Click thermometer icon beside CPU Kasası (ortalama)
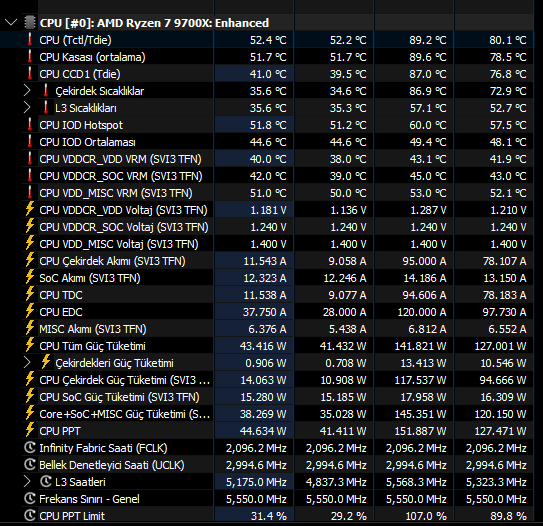 click(30, 56)
